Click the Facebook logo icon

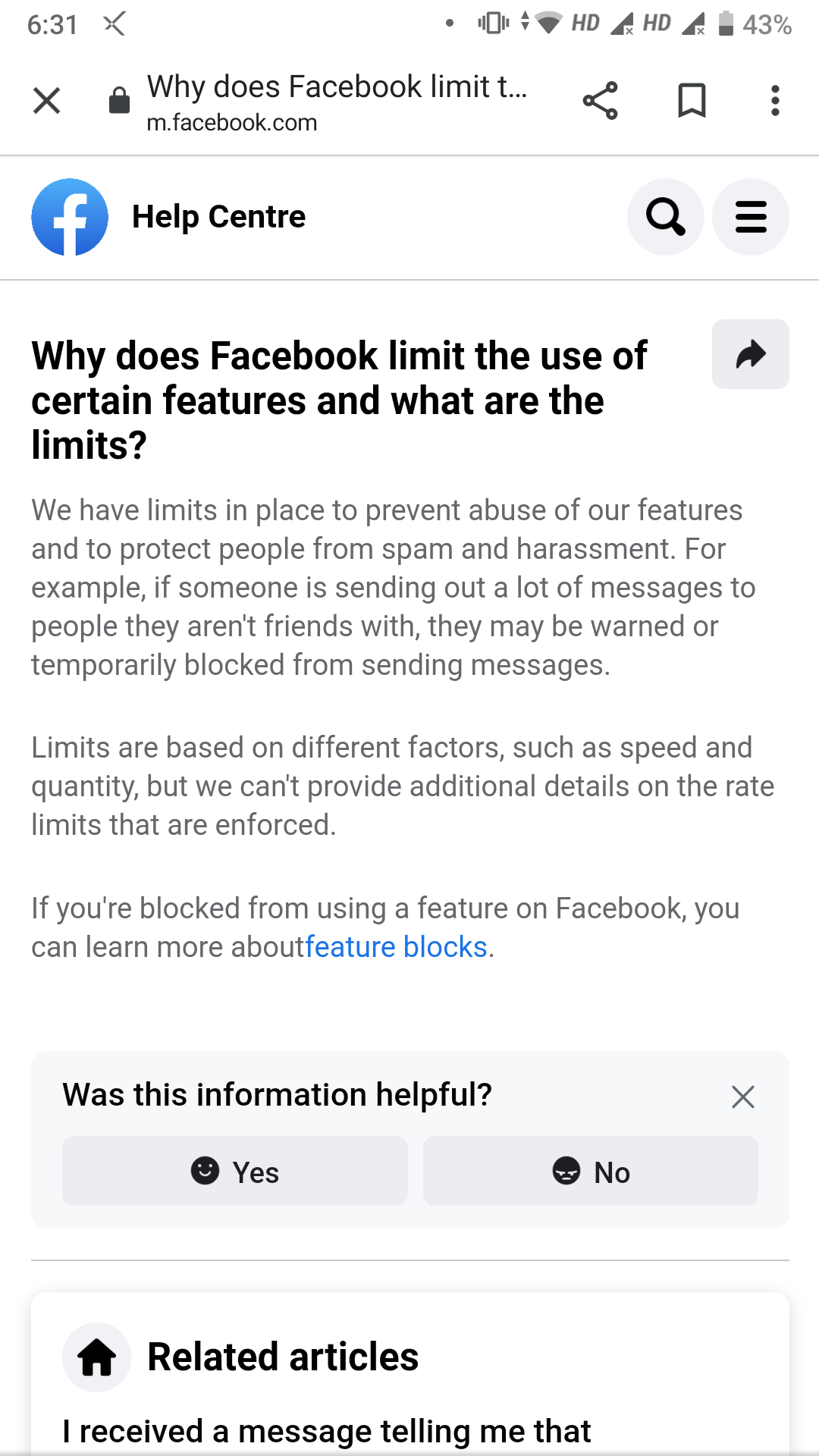70,217
